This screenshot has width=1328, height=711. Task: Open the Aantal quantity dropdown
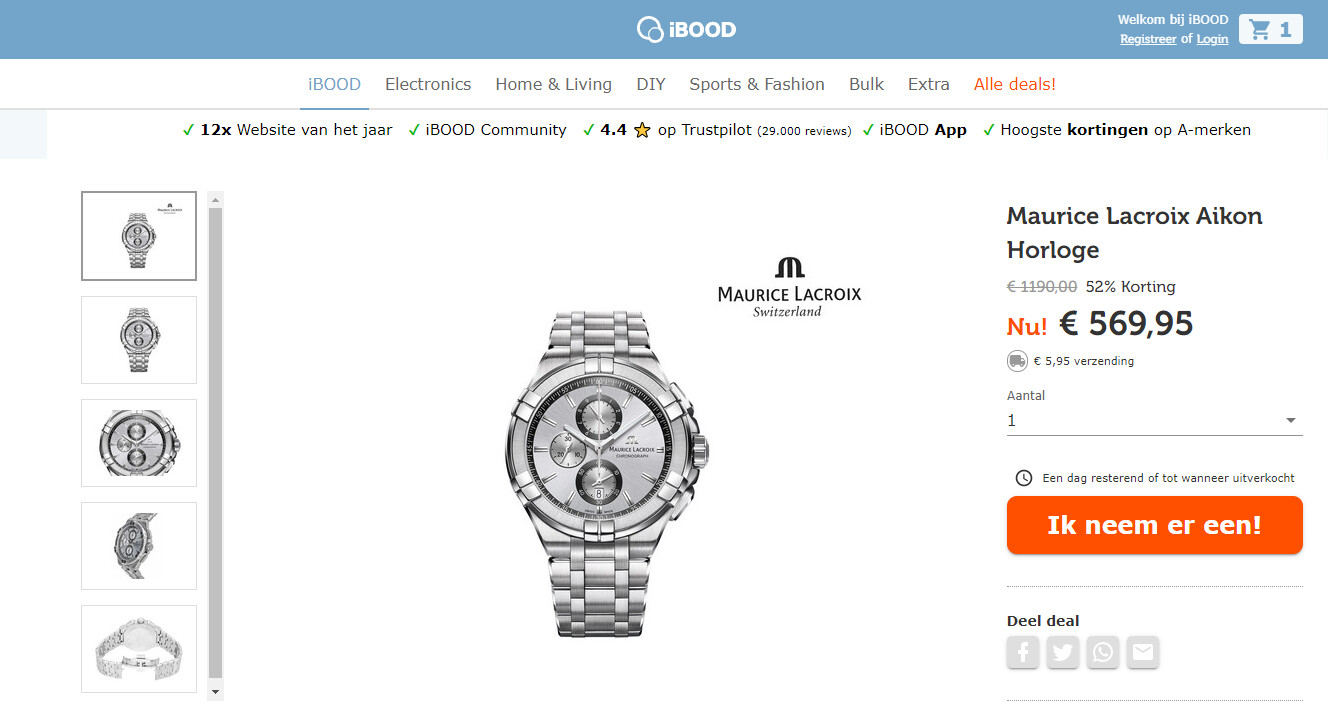coord(1155,421)
